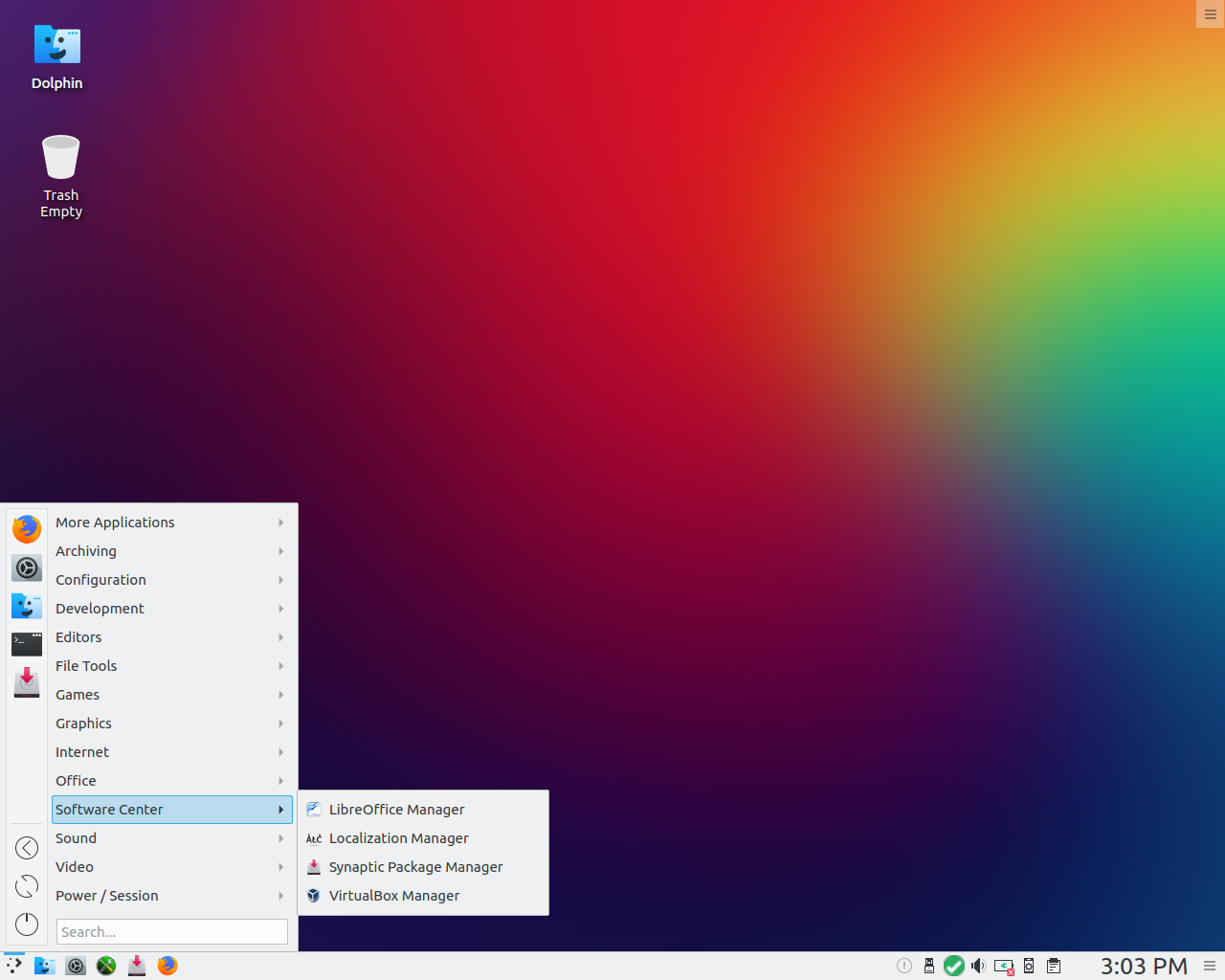Expand the Configuration submenu arrow
Screen dimensions: 1225x980
(281, 580)
